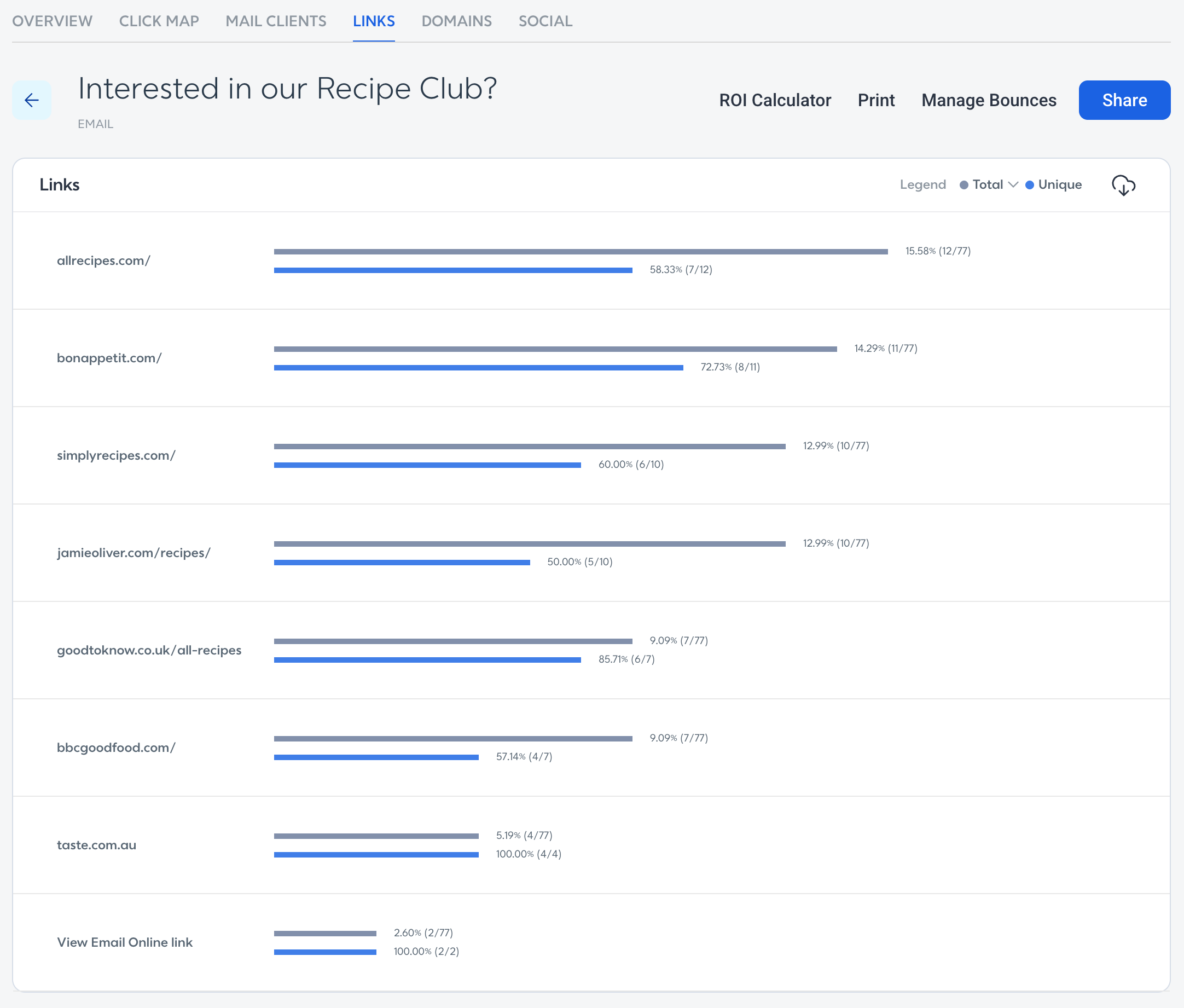Click the back arrow button
The width and height of the screenshot is (1184, 1008).
(31, 101)
